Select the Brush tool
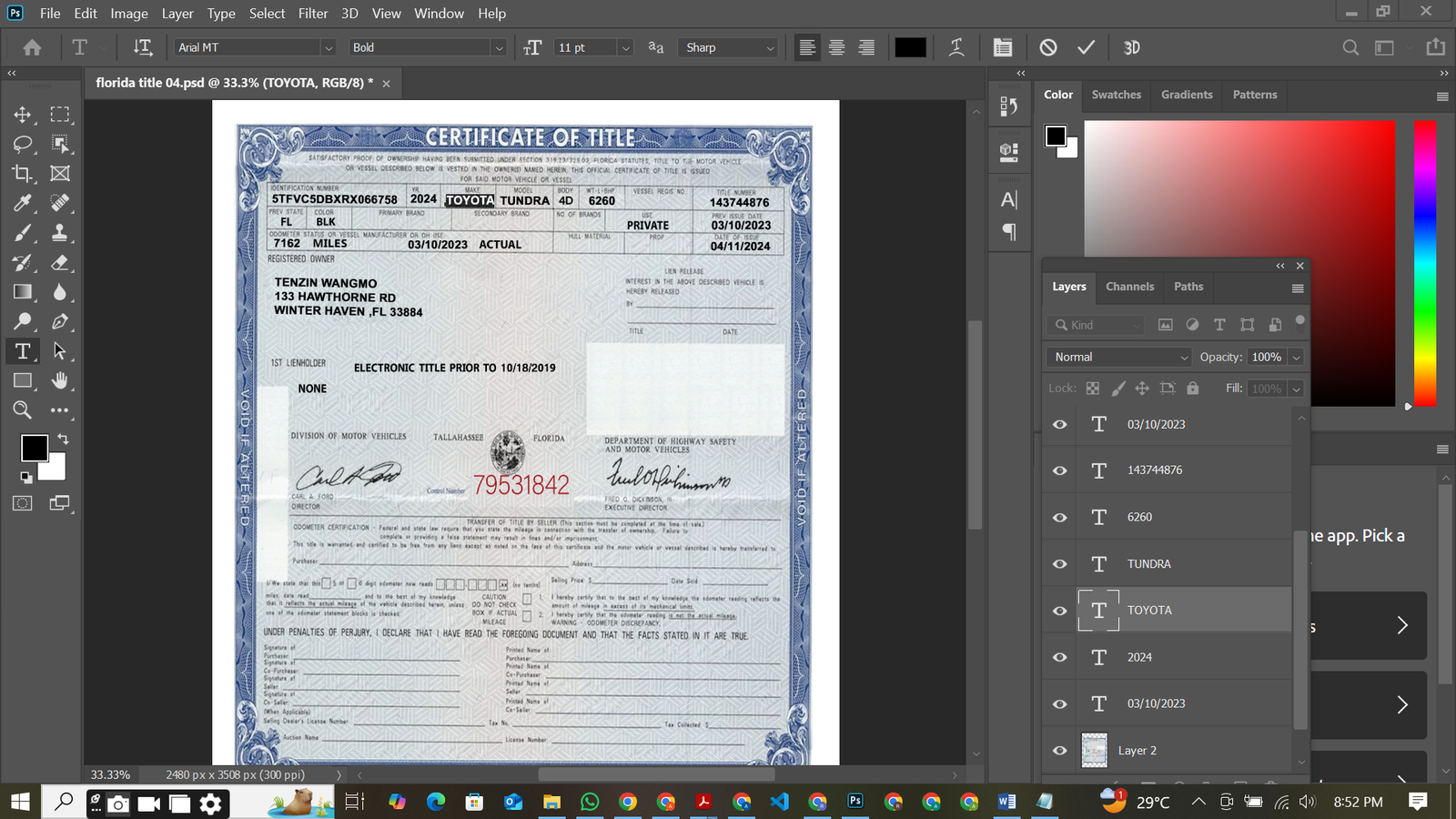1456x819 pixels. click(x=23, y=232)
